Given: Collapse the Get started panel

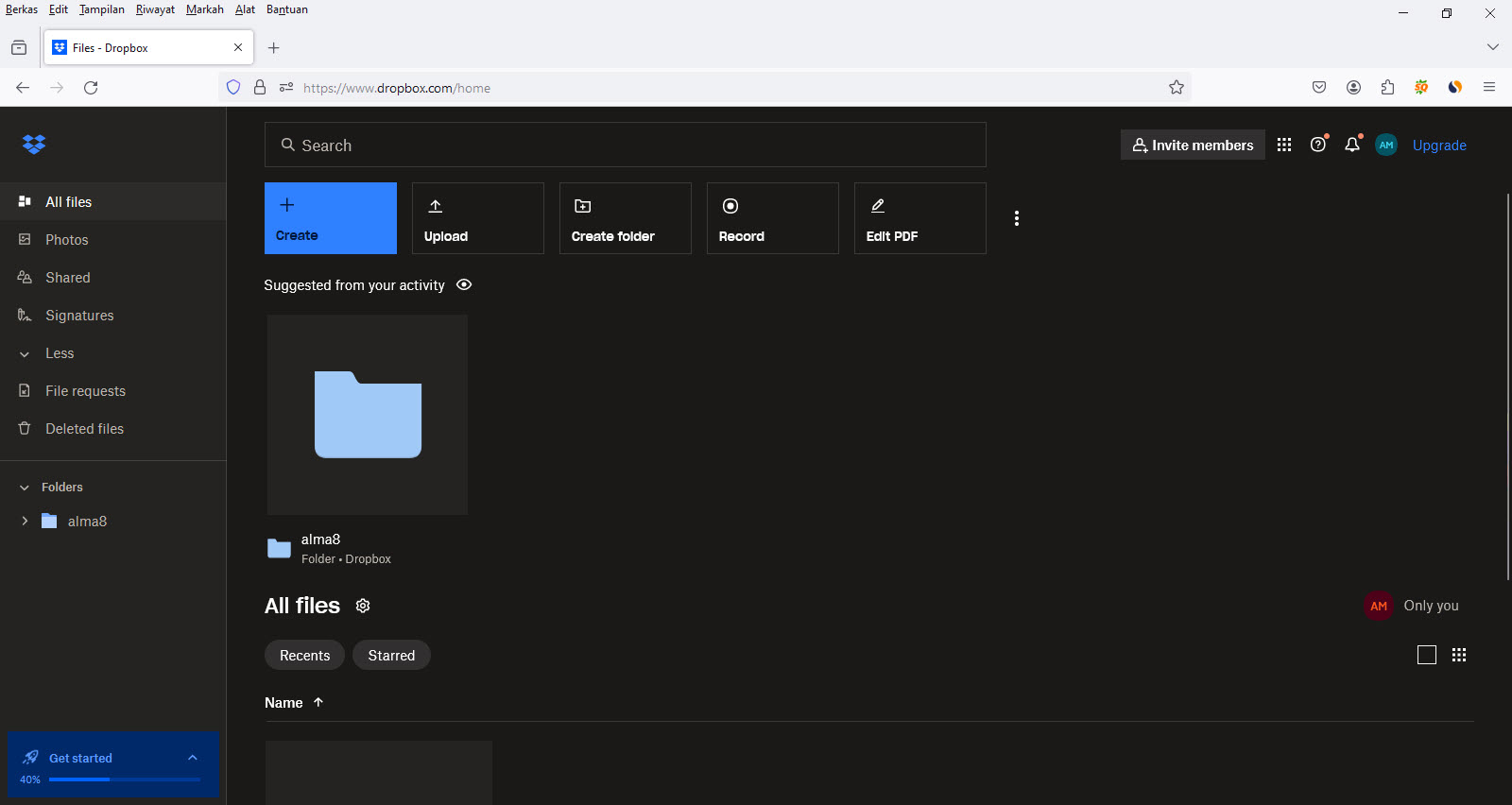Looking at the screenshot, I should pyautogui.click(x=193, y=758).
